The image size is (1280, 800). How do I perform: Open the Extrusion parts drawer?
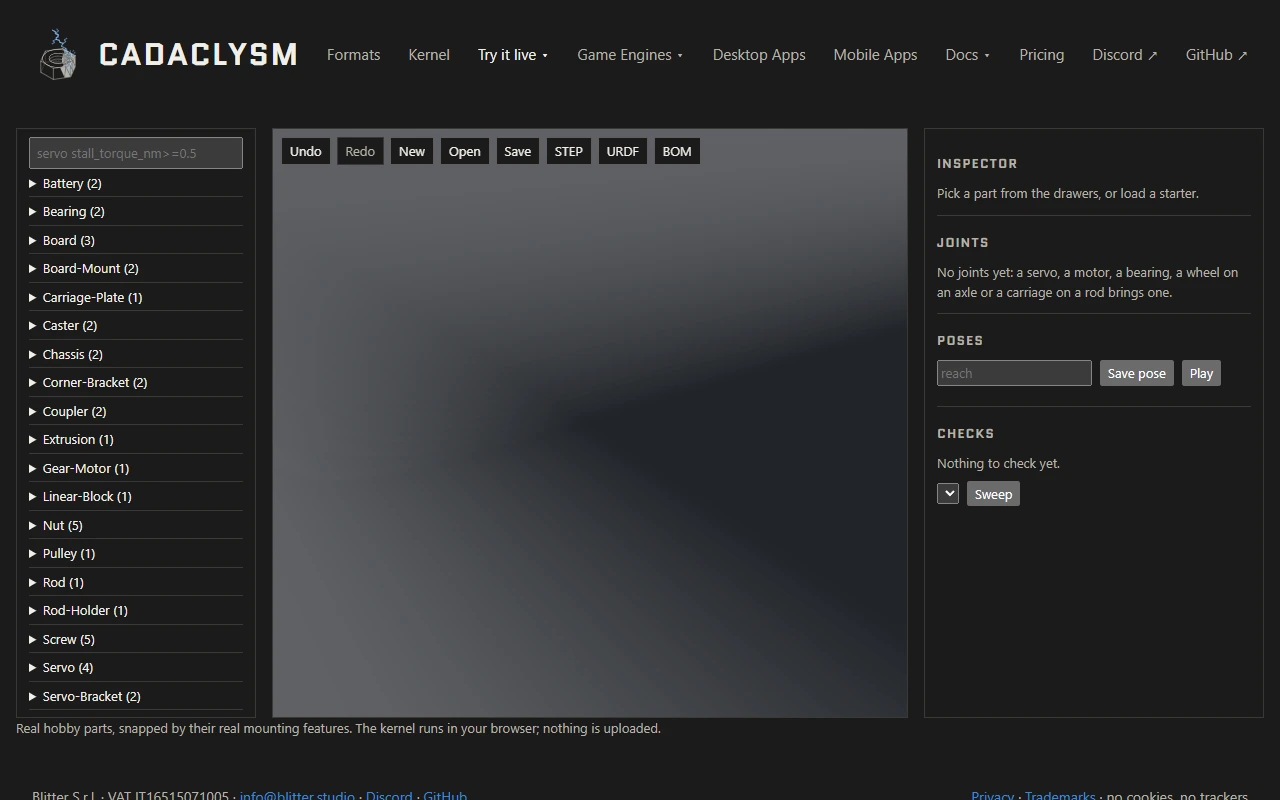point(136,440)
